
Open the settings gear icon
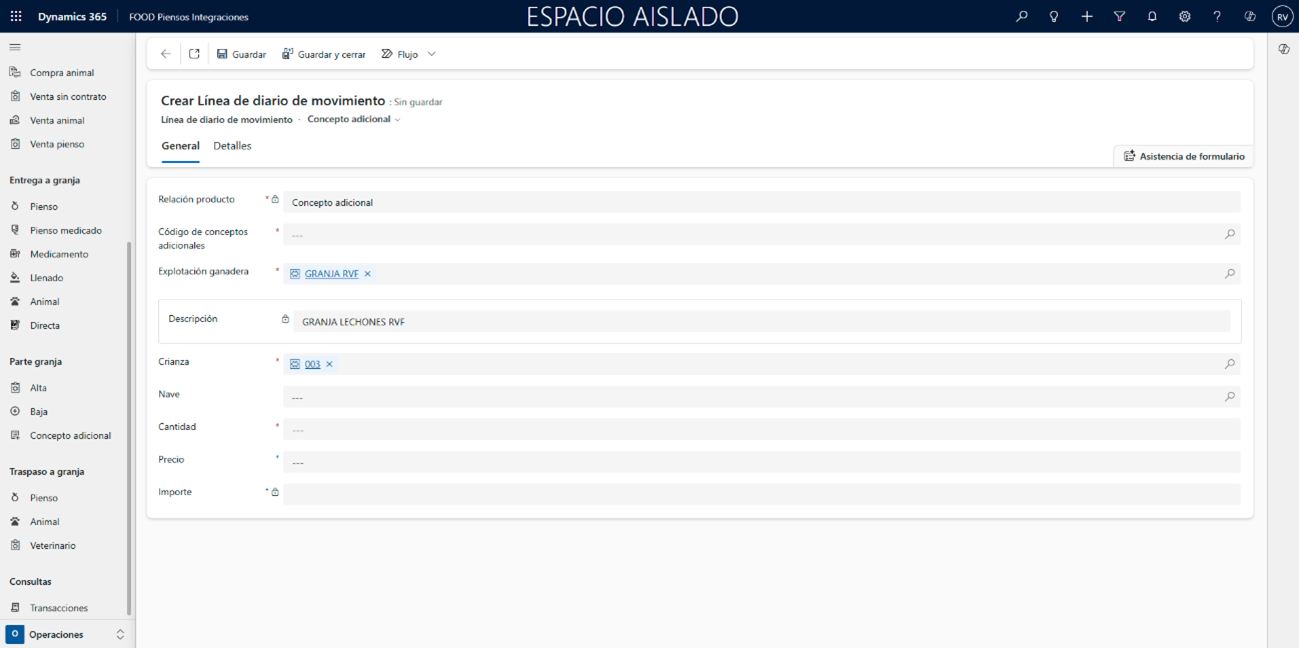click(x=1184, y=17)
